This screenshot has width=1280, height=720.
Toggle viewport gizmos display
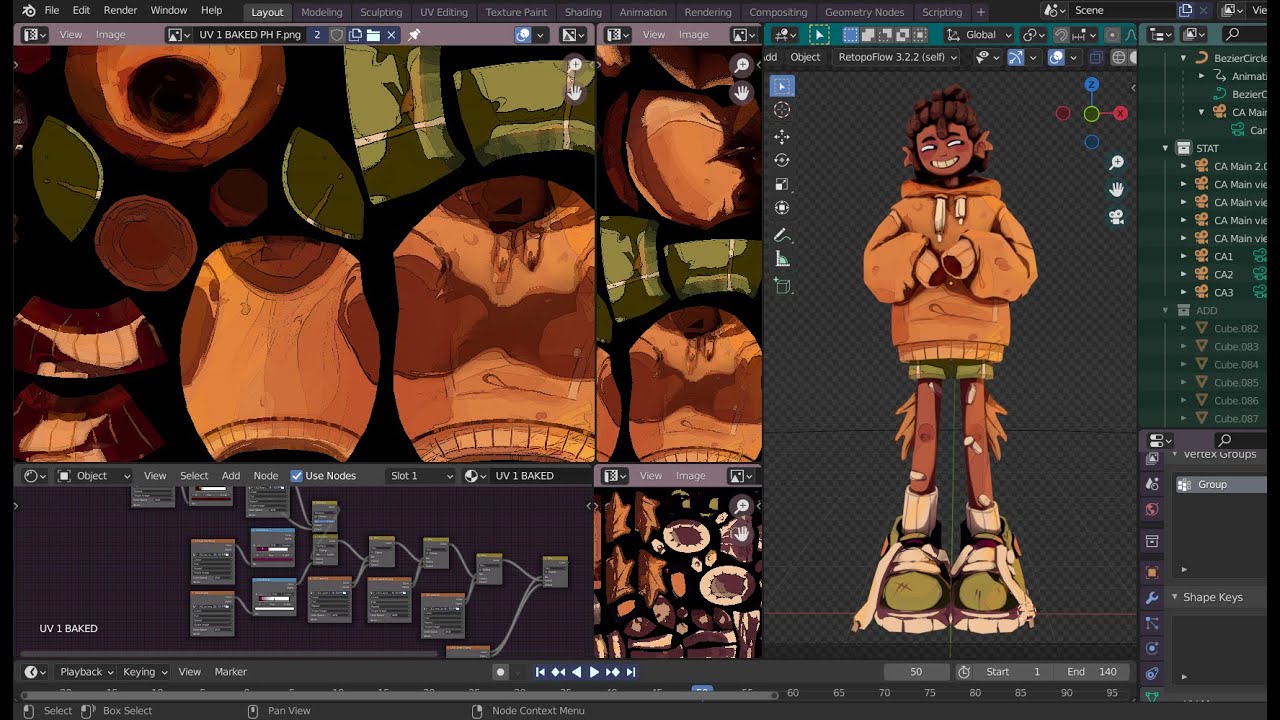(x=1015, y=57)
